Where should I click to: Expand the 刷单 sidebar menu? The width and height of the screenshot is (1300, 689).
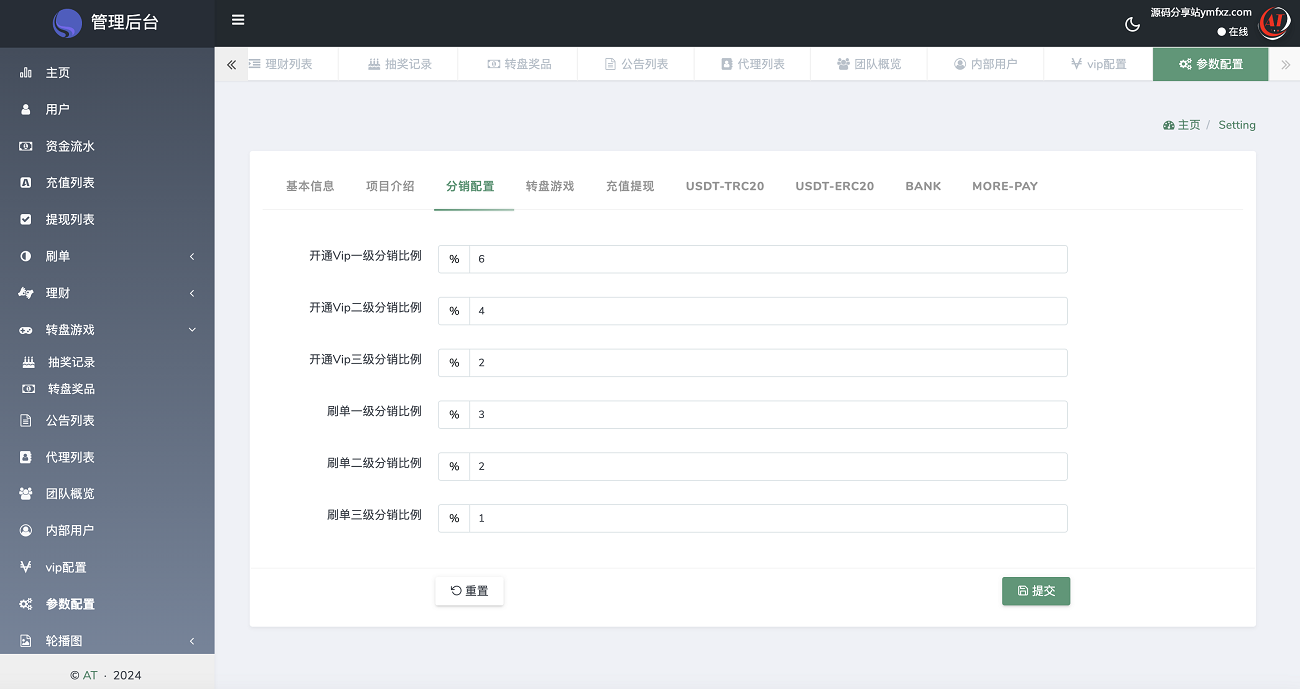(107, 256)
